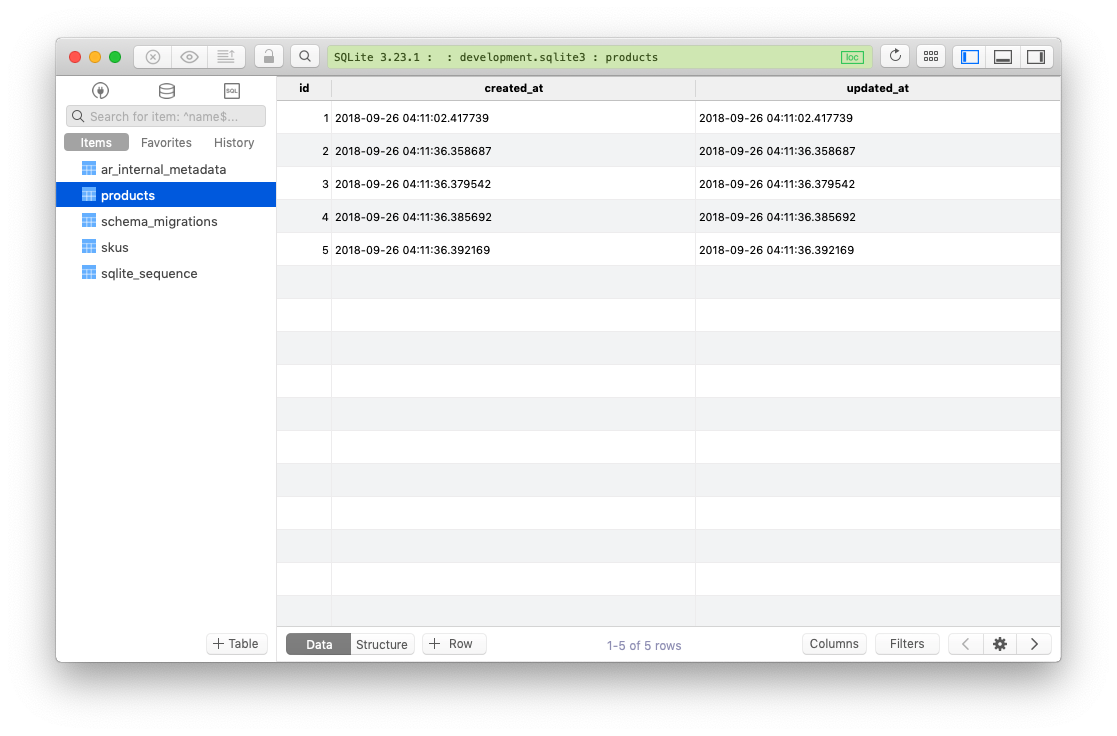This screenshot has height=736, width=1117.
Task: Open the gear settings icon
Action: pyautogui.click(x=1000, y=644)
